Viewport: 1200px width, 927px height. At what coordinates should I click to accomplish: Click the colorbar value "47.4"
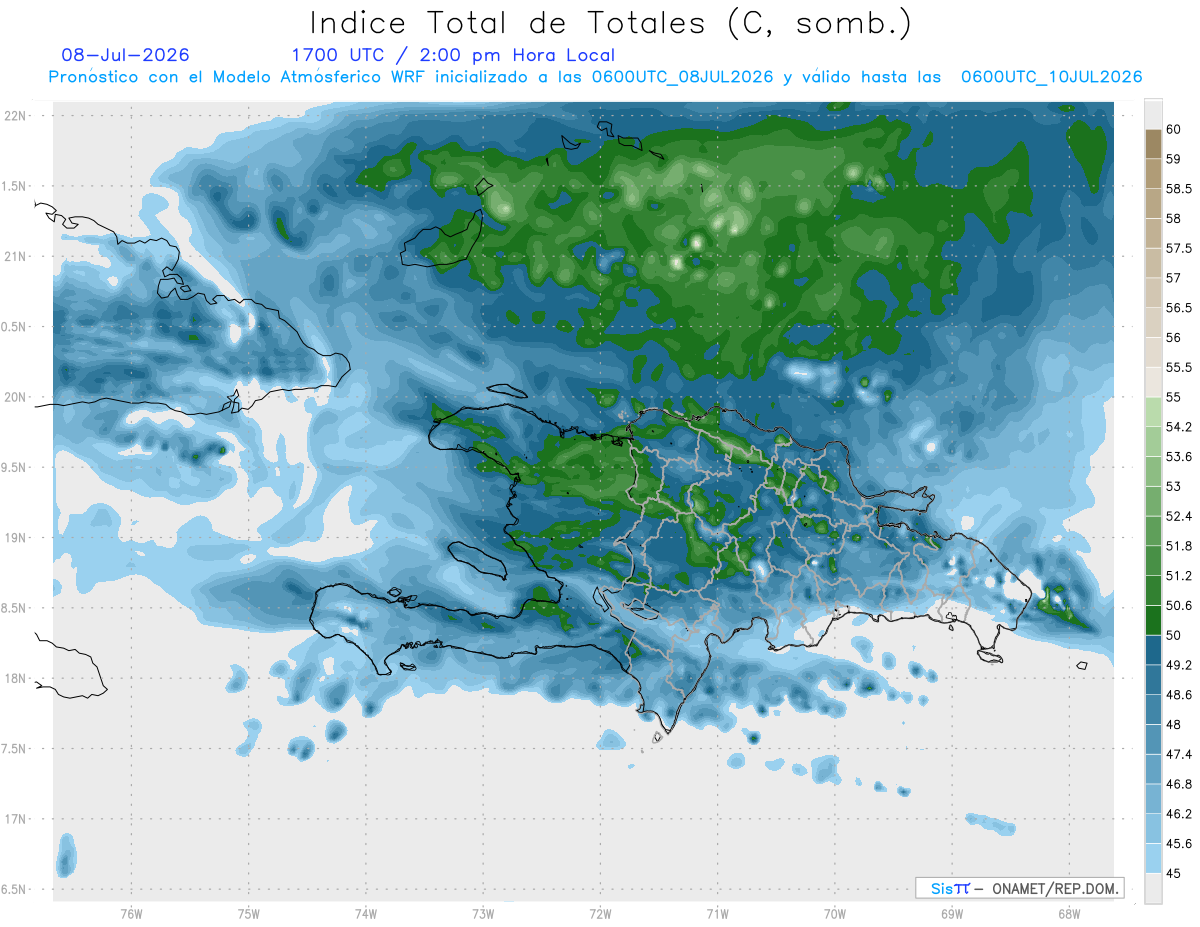(x=1179, y=755)
